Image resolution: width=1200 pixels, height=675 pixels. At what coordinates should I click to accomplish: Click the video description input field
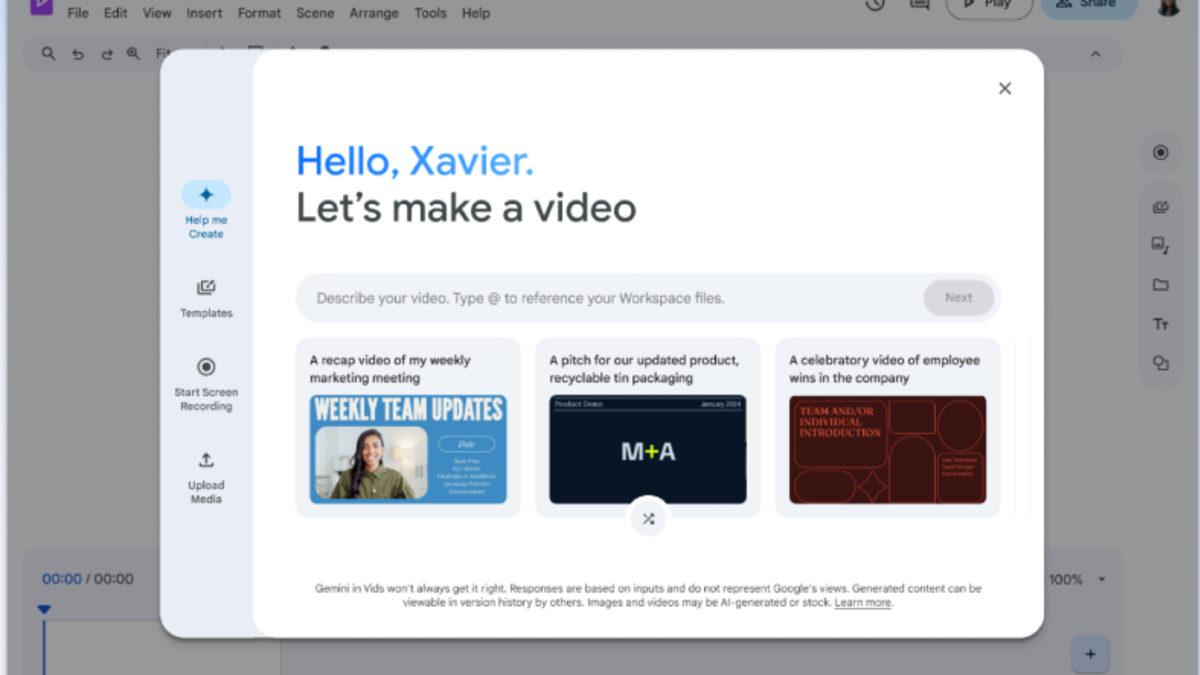pyautogui.click(x=600, y=297)
